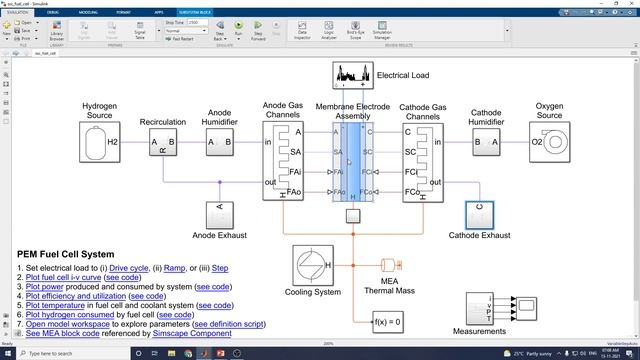Select the Cathode Exhaust block
640x360 pixels.
coord(479,215)
